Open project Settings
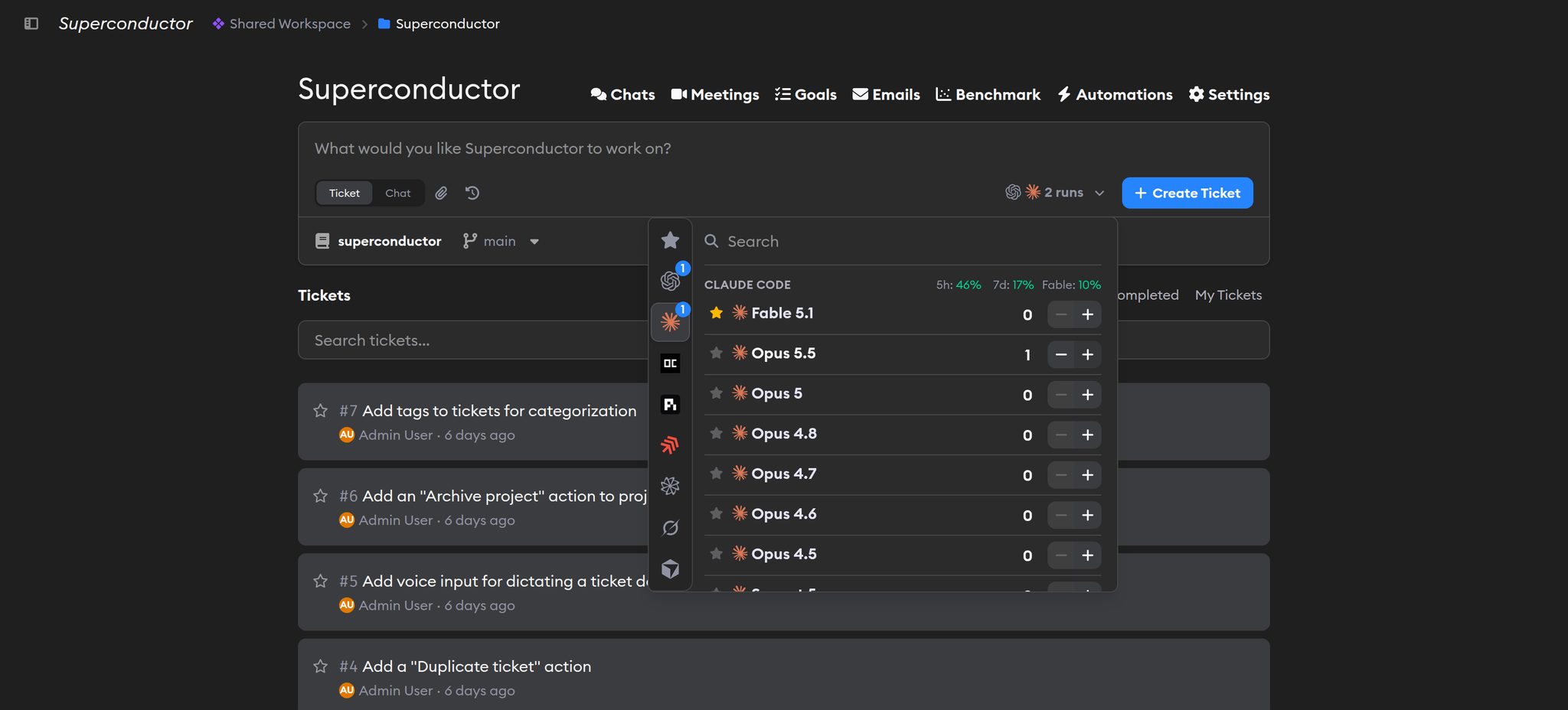Screen dimensions: 1568x710 (x=1229, y=94)
